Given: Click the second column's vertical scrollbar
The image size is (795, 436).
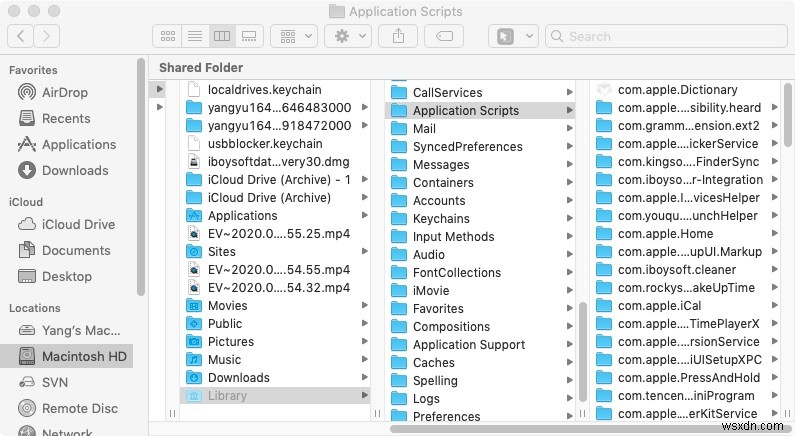Looking at the screenshot, I should pos(583,351).
